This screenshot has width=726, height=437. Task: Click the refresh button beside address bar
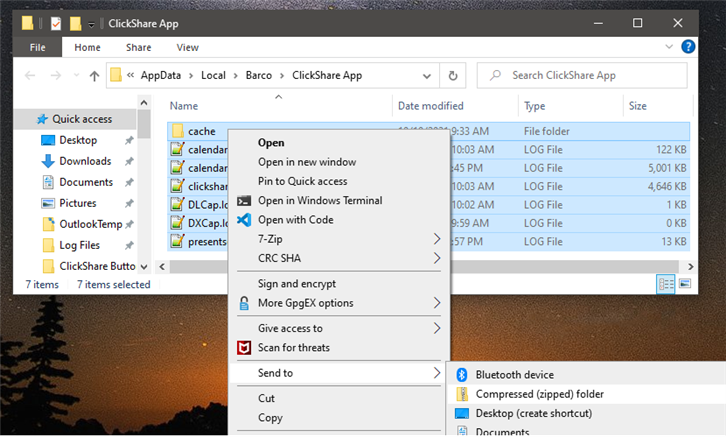(454, 75)
